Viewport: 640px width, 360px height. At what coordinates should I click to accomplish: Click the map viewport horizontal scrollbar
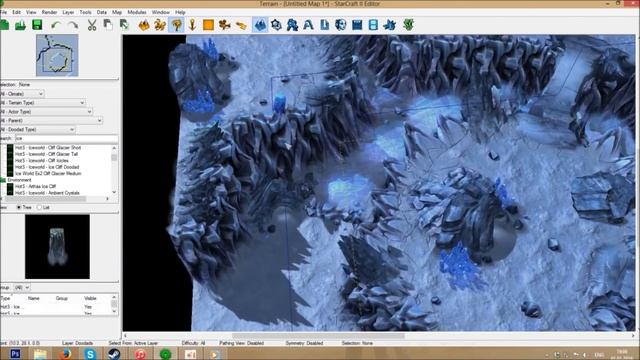pos(379,336)
